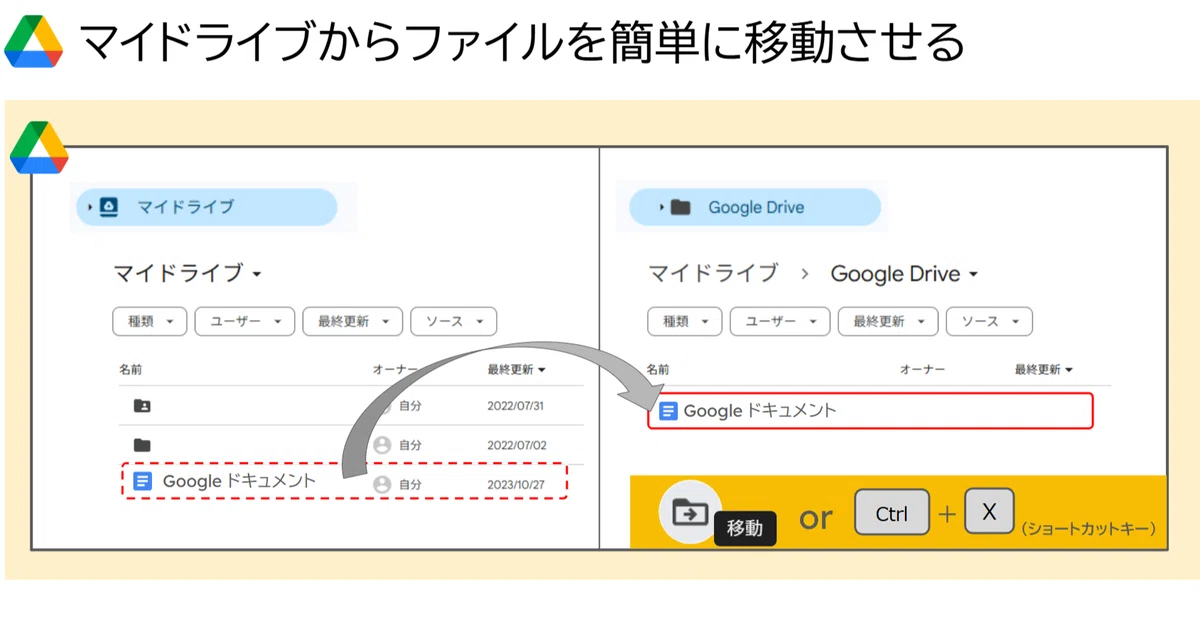Click the 2022/07/31 date cell
The width and height of the screenshot is (1200, 628).
point(515,406)
